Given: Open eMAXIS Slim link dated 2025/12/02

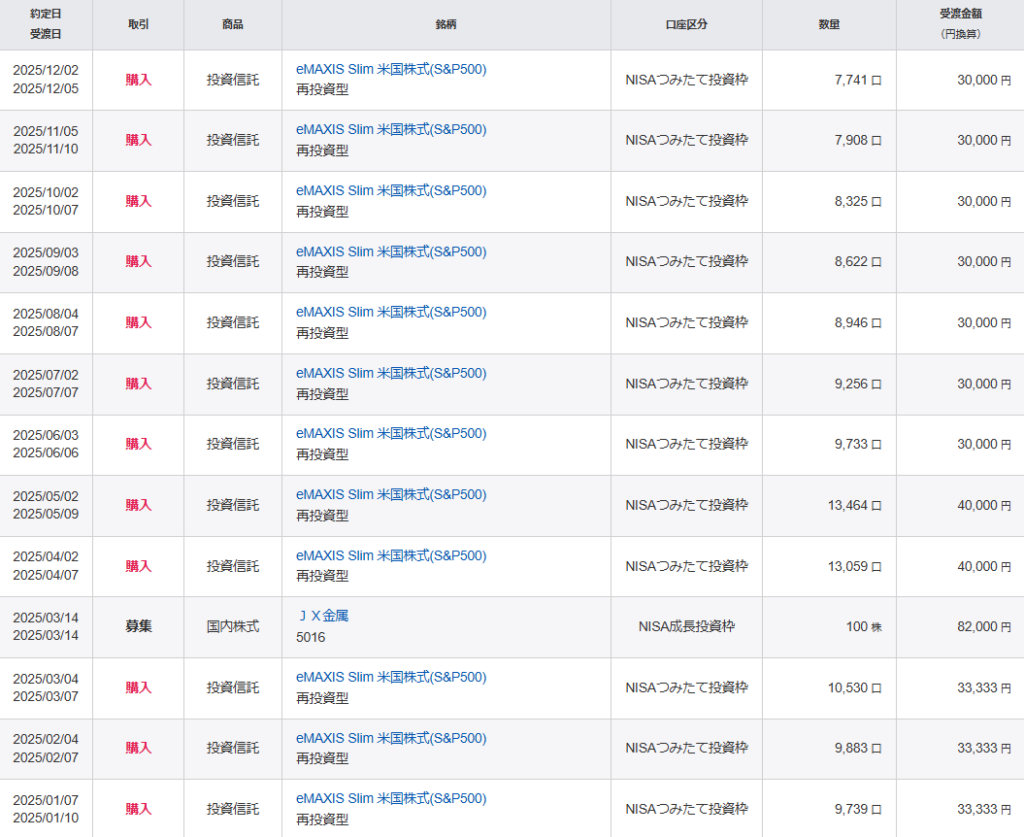Looking at the screenshot, I should [x=391, y=69].
